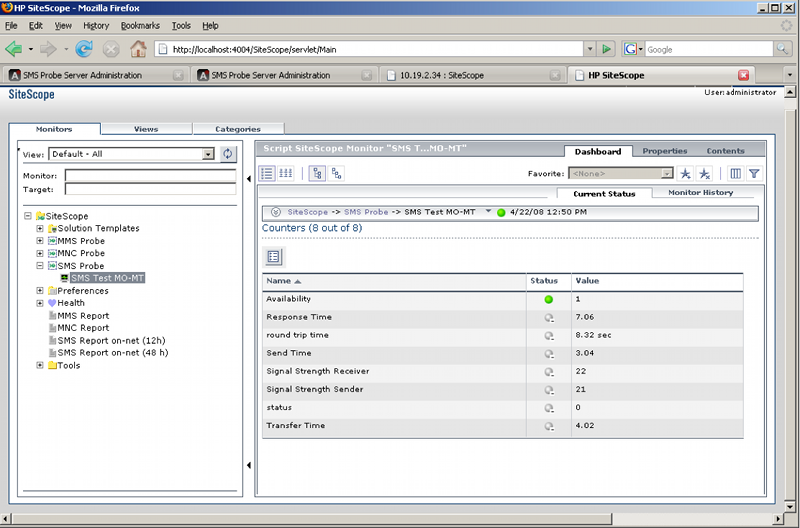Open the column chooser icon
800x528 pixels.
[735, 173]
